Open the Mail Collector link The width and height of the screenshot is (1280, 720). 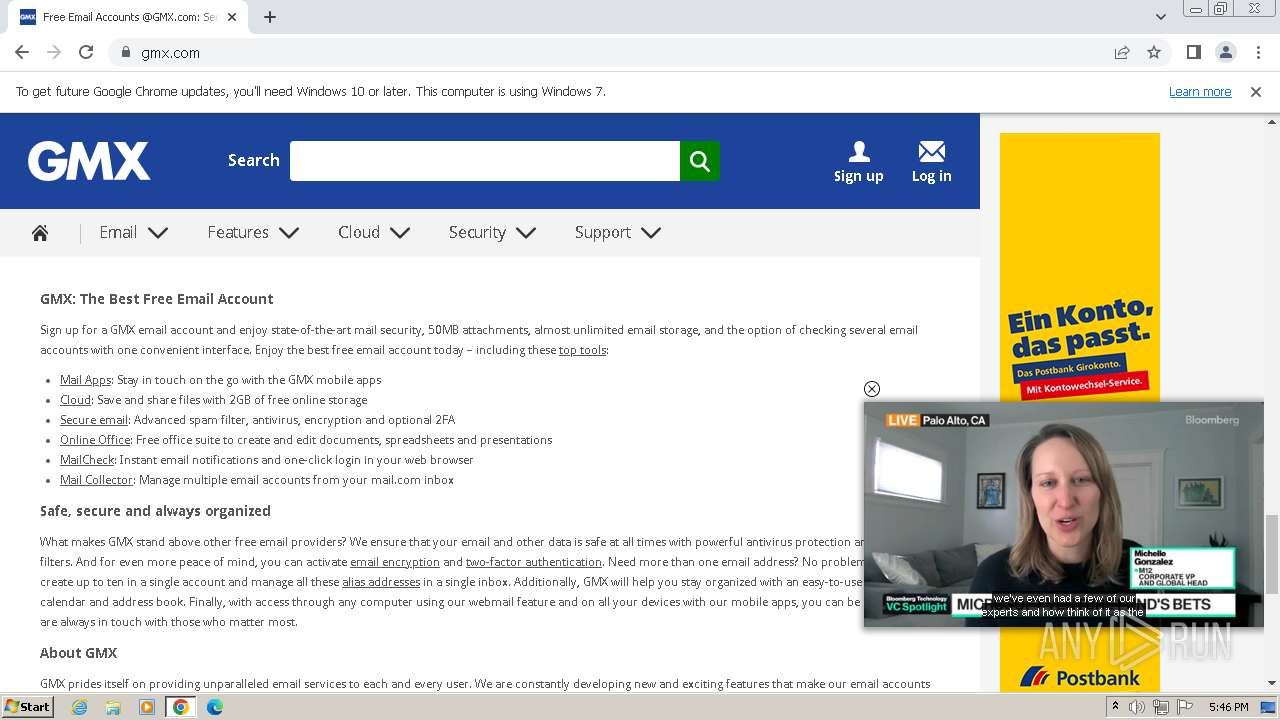[96, 480]
